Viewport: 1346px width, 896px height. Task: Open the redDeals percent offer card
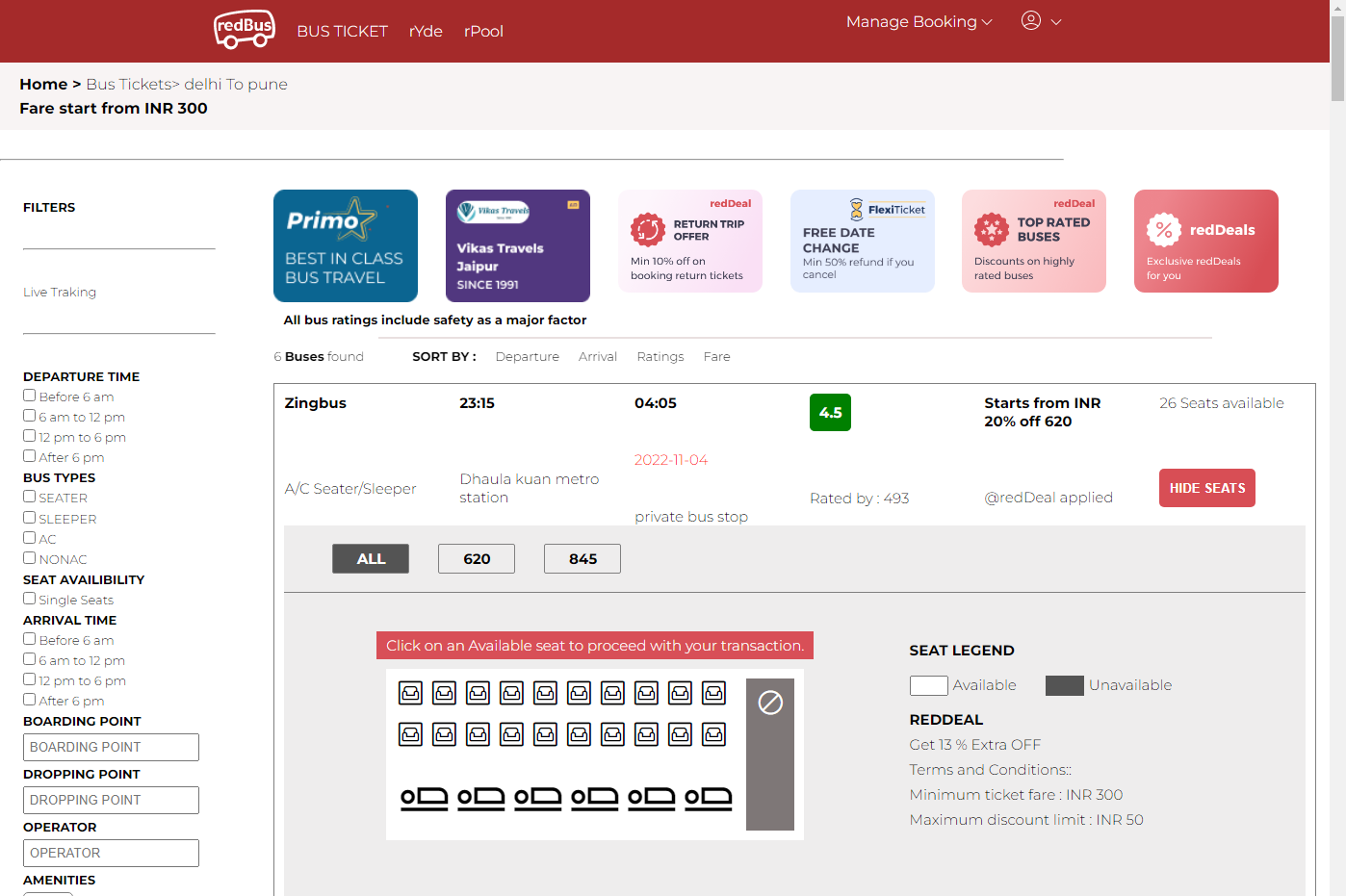[x=1205, y=241]
